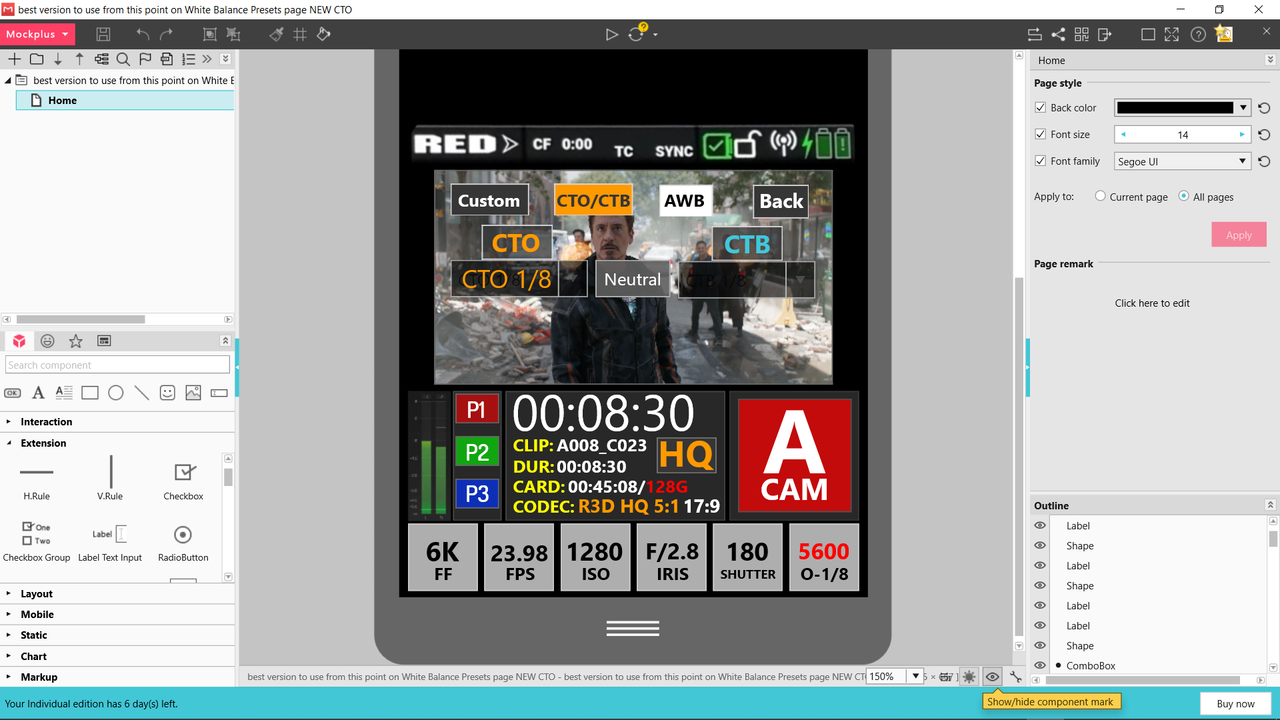
Task: Click the Apply button
Action: pos(1239,235)
